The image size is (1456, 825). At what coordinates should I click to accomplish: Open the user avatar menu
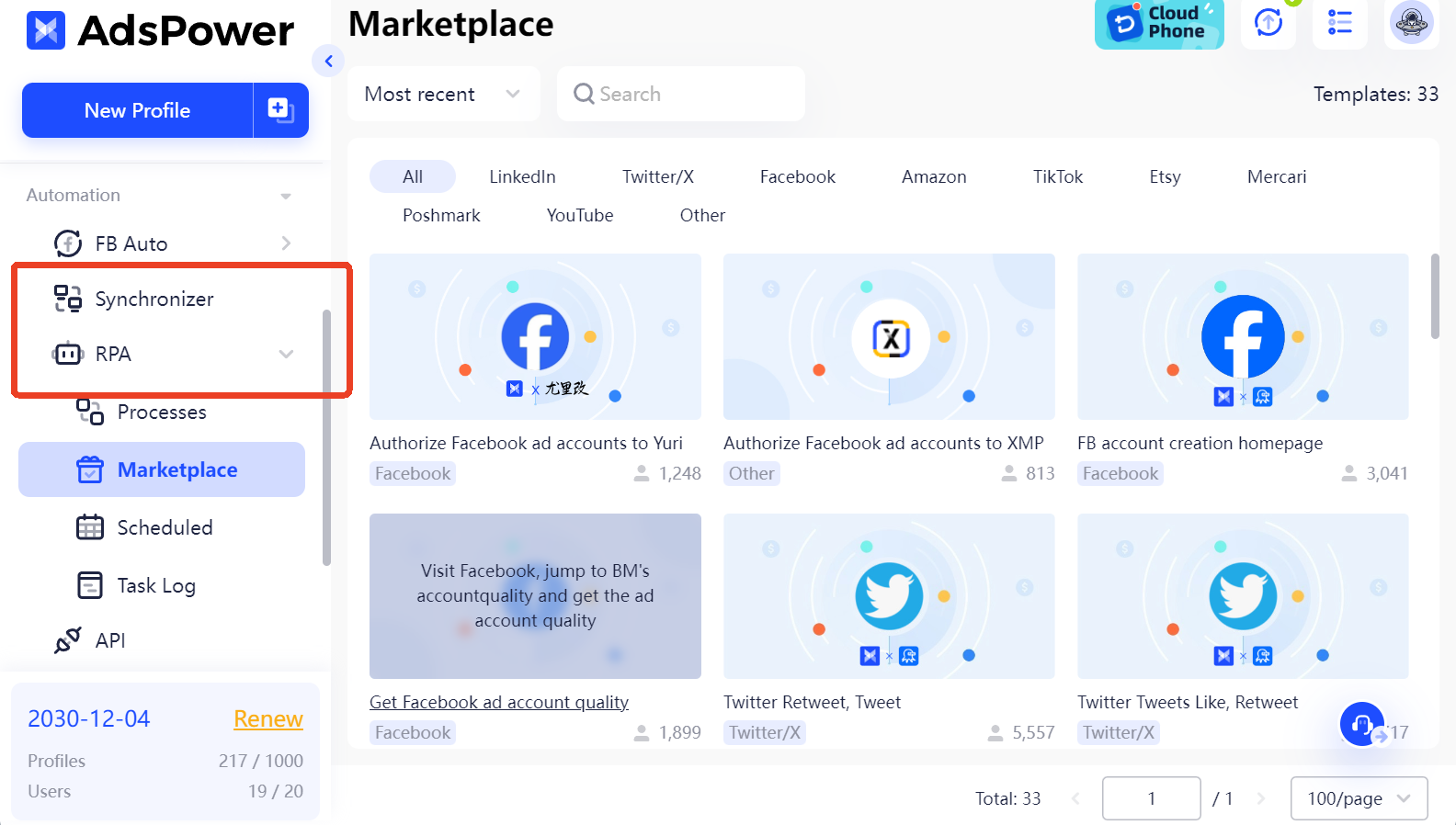1412,22
